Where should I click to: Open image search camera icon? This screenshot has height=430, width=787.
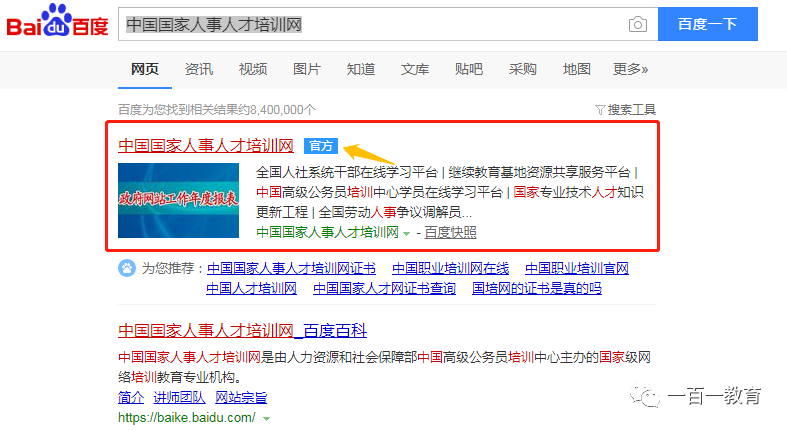637,24
